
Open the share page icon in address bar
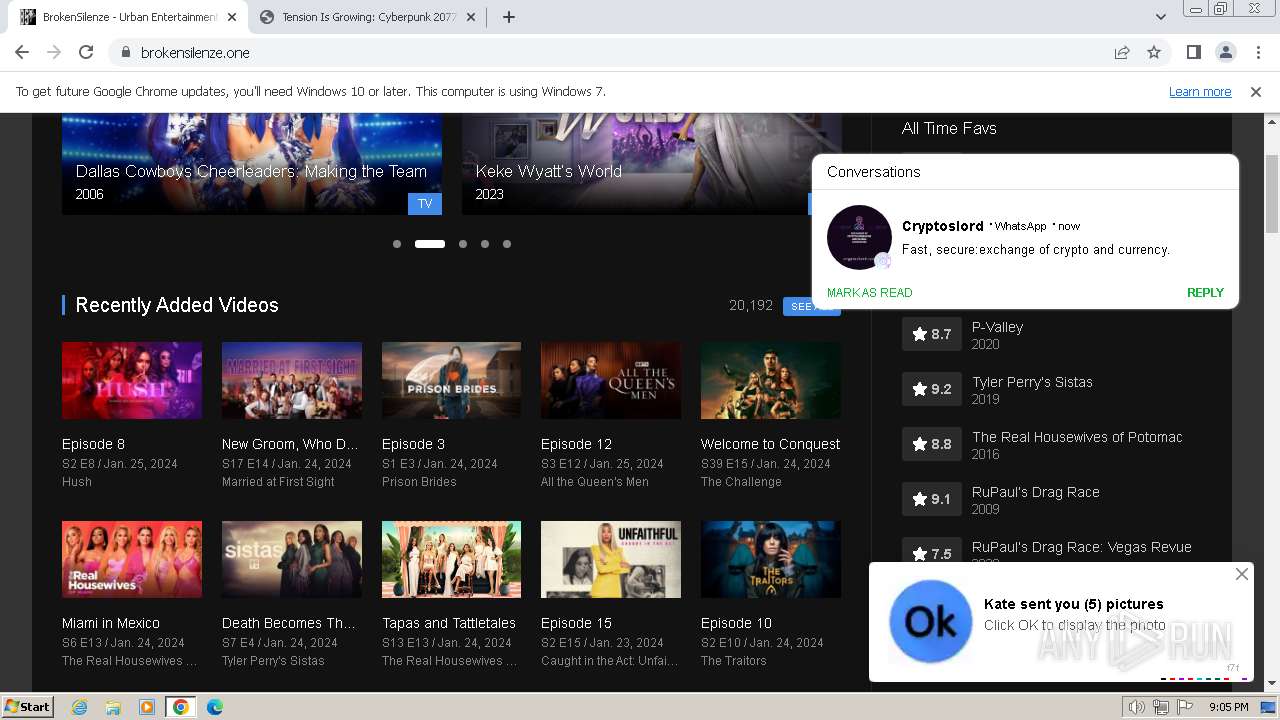click(x=1122, y=53)
